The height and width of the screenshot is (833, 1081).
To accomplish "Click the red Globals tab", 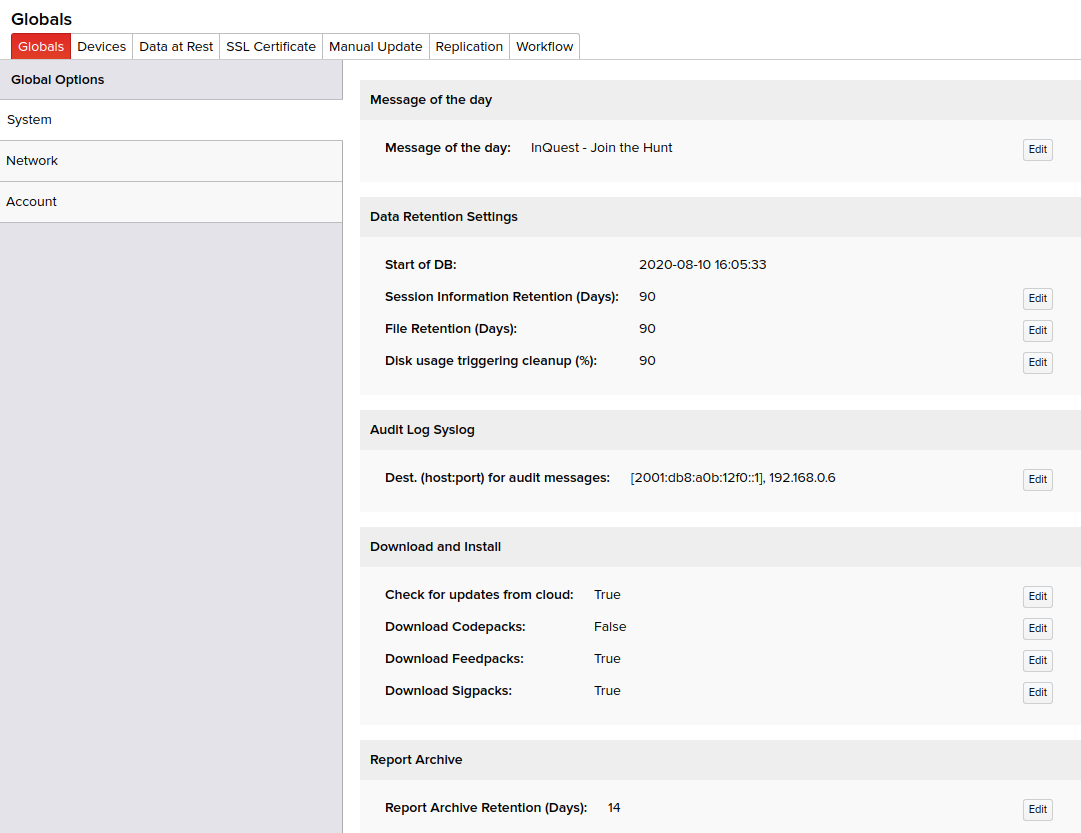I will (41, 47).
